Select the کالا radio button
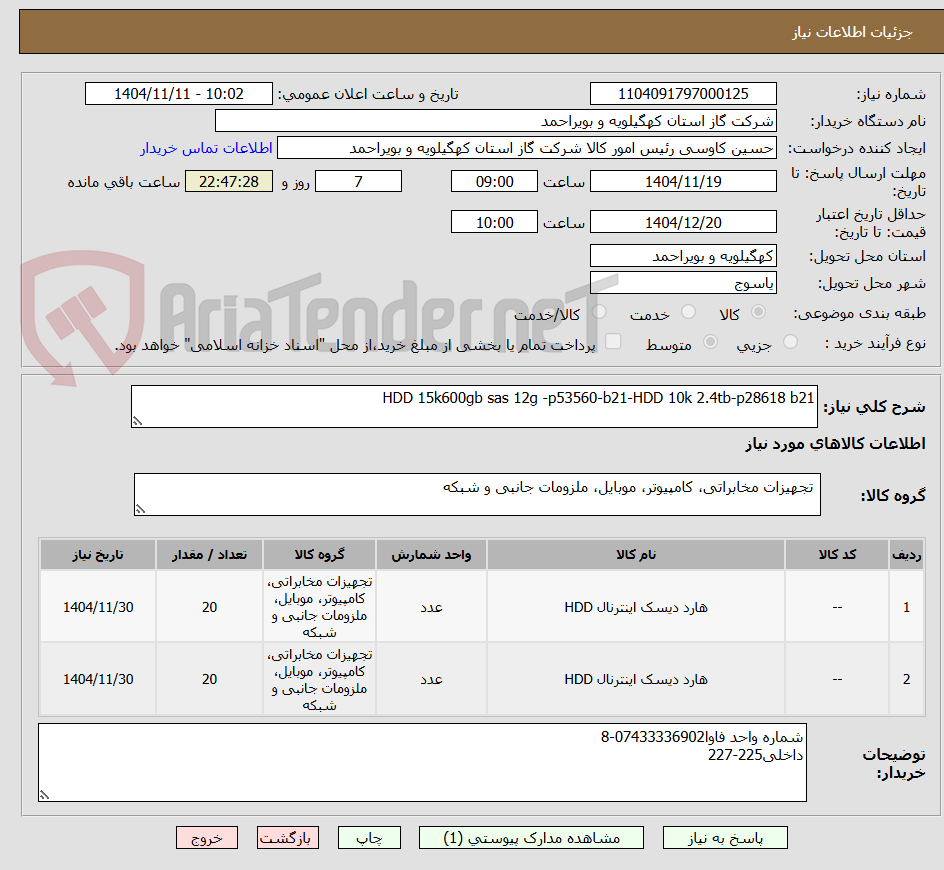The width and height of the screenshot is (944, 870). [x=759, y=312]
